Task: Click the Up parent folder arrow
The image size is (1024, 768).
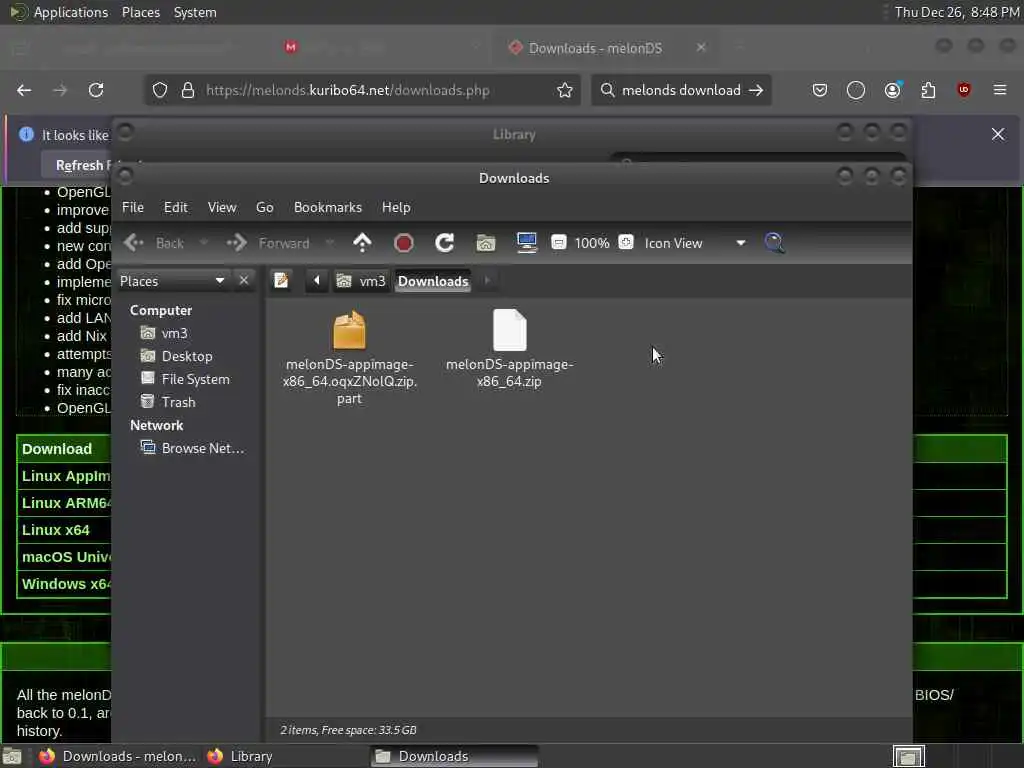Action: [362, 243]
